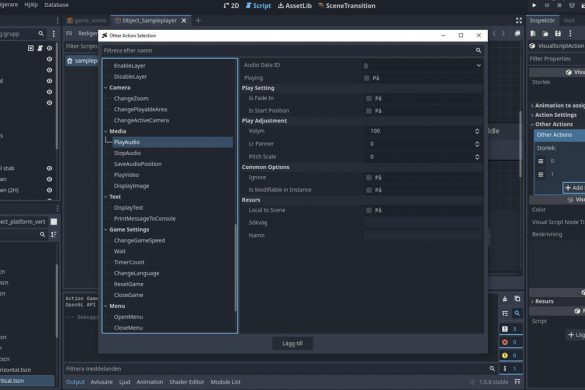This screenshot has height=390, width=585.
Task: Click the Lägg till button
Action: 292,343
